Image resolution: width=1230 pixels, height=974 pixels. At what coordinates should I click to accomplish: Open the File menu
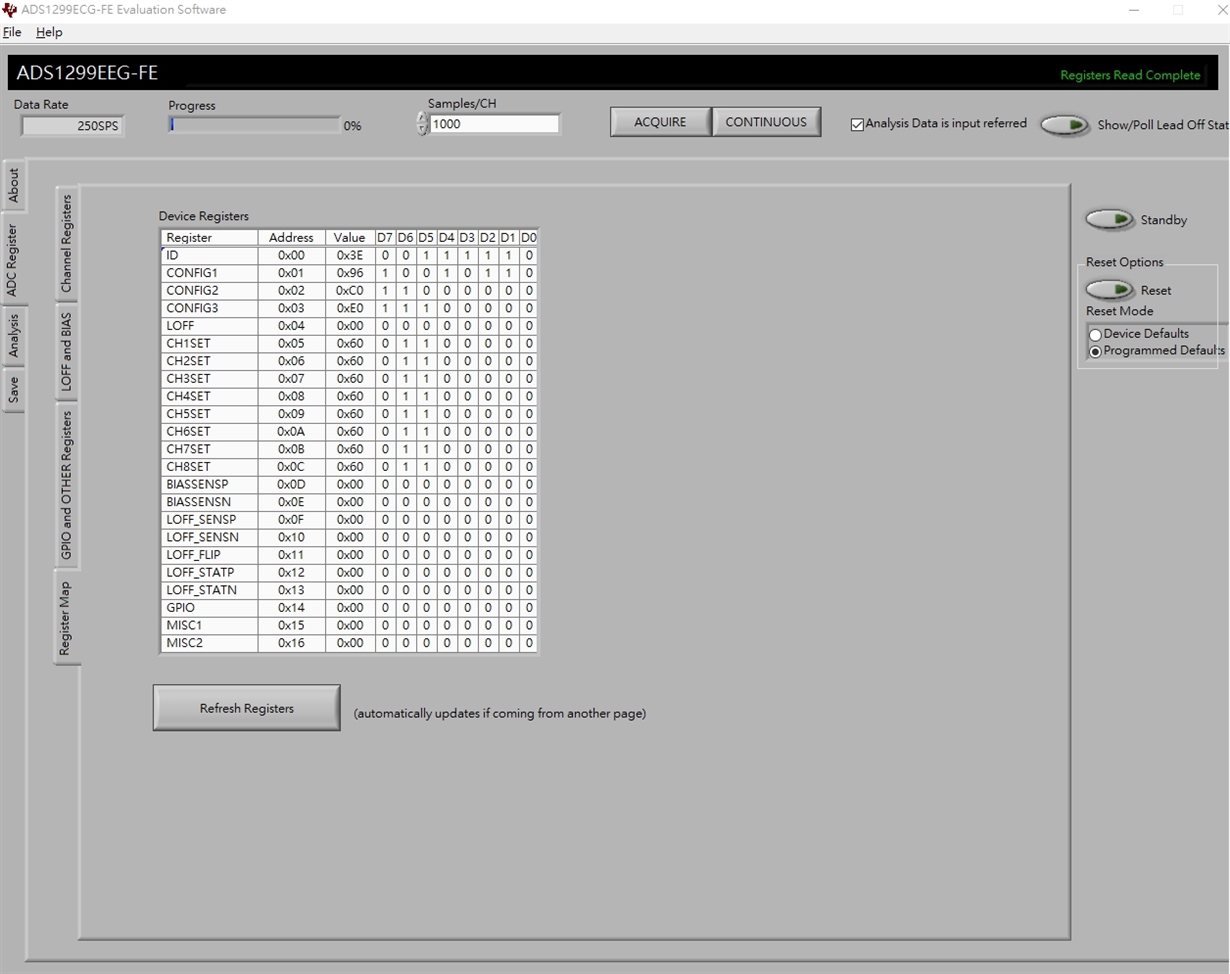[12, 32]
